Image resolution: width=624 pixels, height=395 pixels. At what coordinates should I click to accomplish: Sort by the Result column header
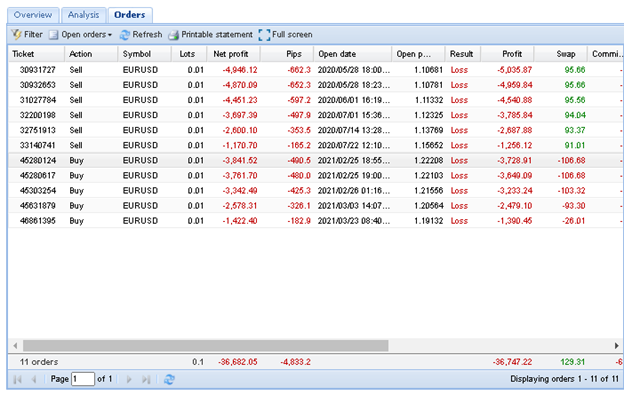coord(463,54)
